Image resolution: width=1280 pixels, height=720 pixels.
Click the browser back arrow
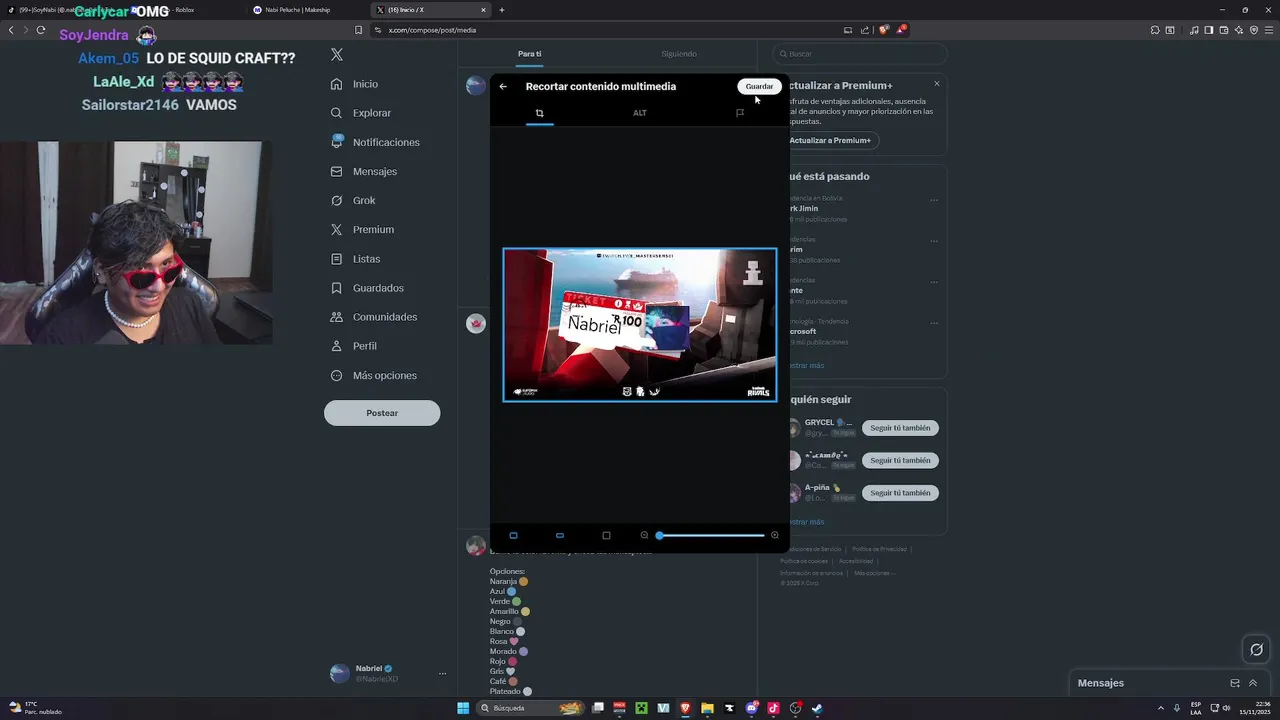tap(11, 30)
